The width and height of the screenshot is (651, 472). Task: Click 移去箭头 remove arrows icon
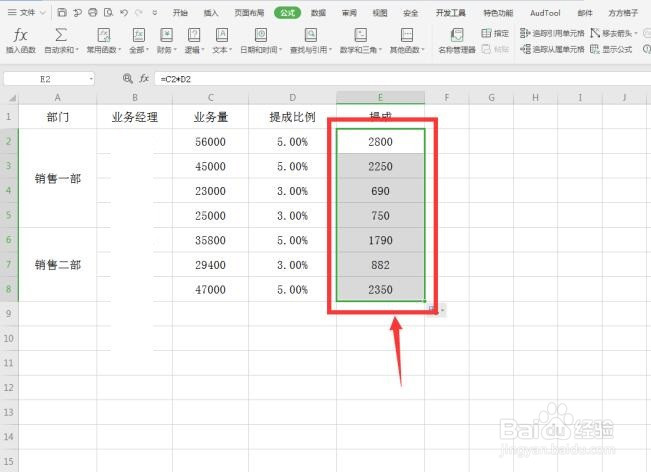(x=595, y=33)
